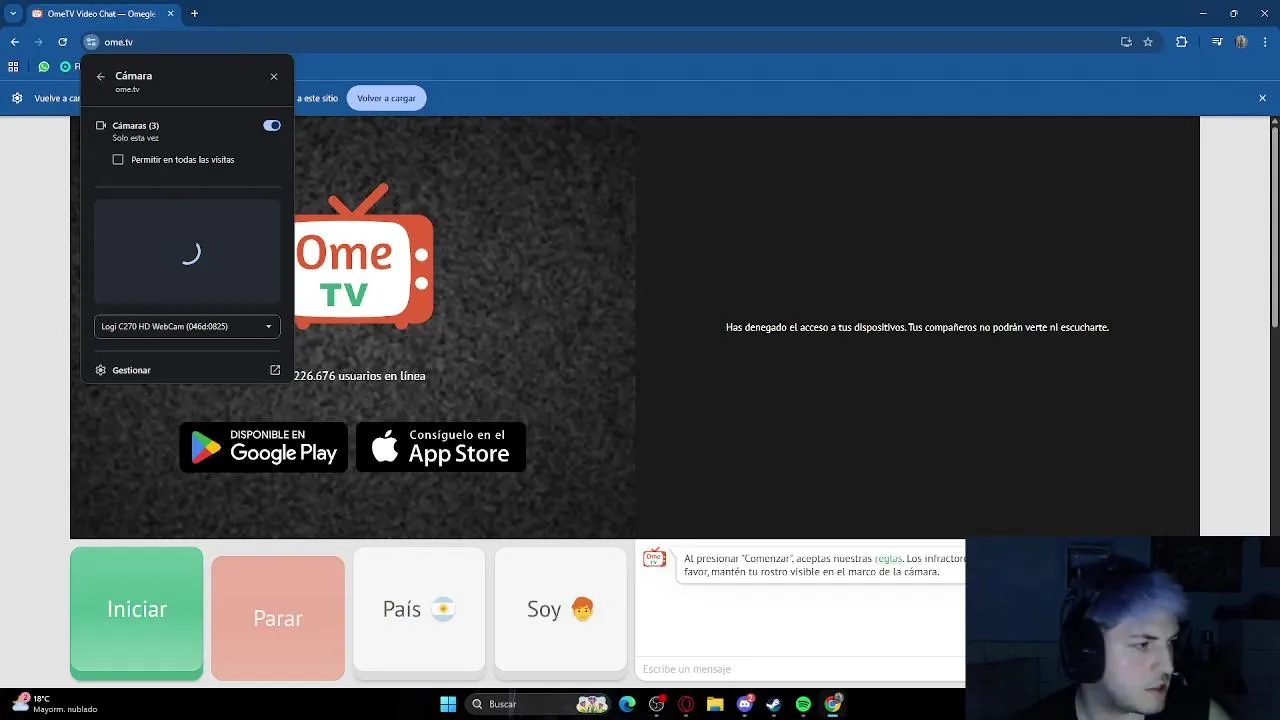Close the Cámara permission panel
Screen dimensions: 1280x720
click(274, 76)
